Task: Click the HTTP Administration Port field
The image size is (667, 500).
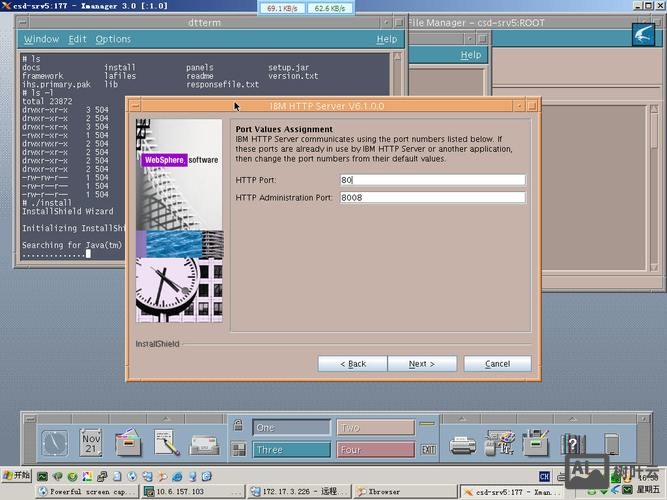Action: pyautogui.click(x=431, y=198)
